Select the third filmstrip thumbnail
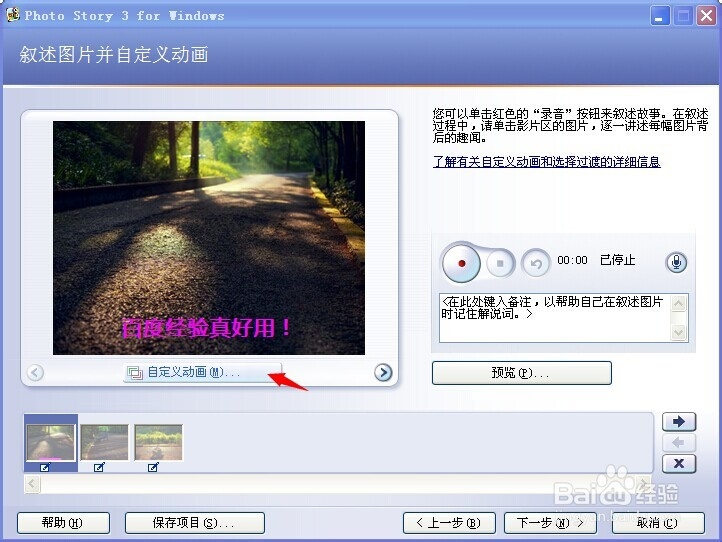Screen dimensions: 722x542 pyautogui.click(x=158, y=443)
